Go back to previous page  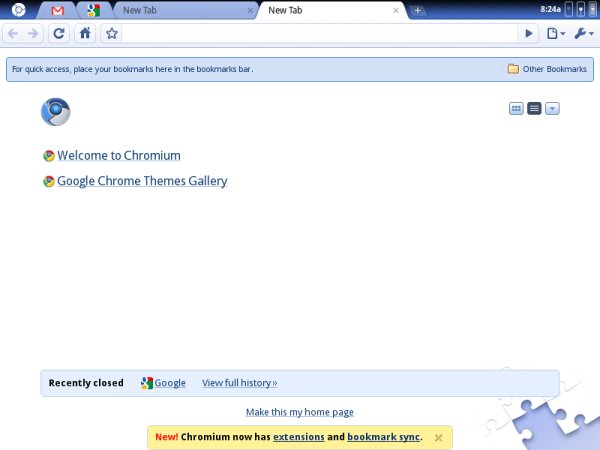point(13,34)
